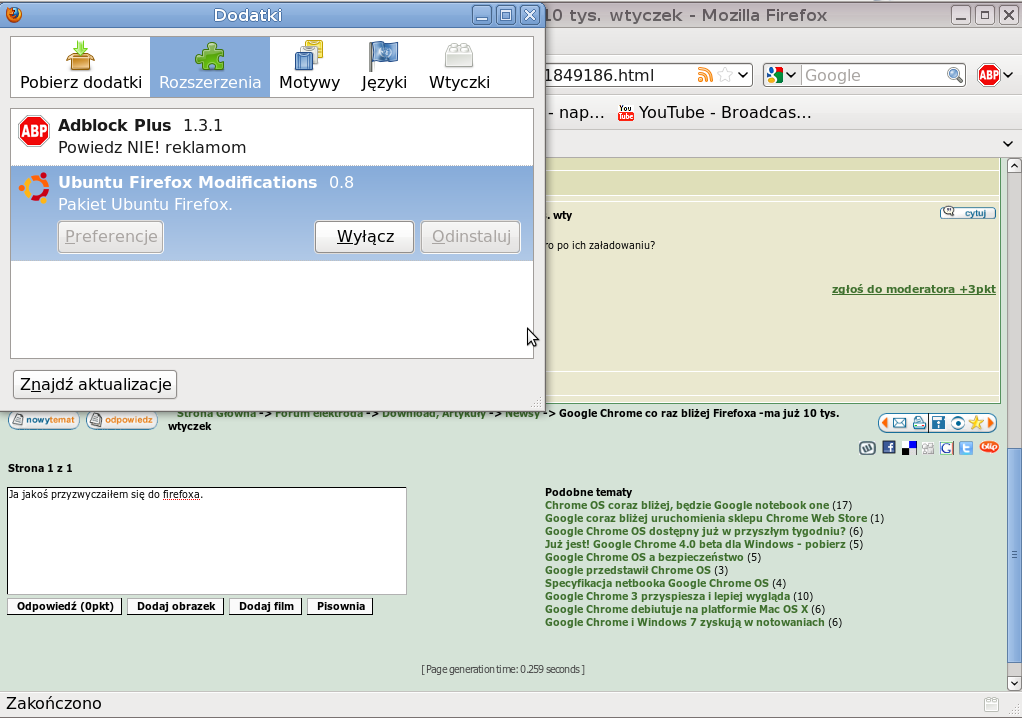The height and width of the screenshot is (718, 1022).
Task: Open Już jest! Google Chrome 4.0 beta link
Action: 695,544
